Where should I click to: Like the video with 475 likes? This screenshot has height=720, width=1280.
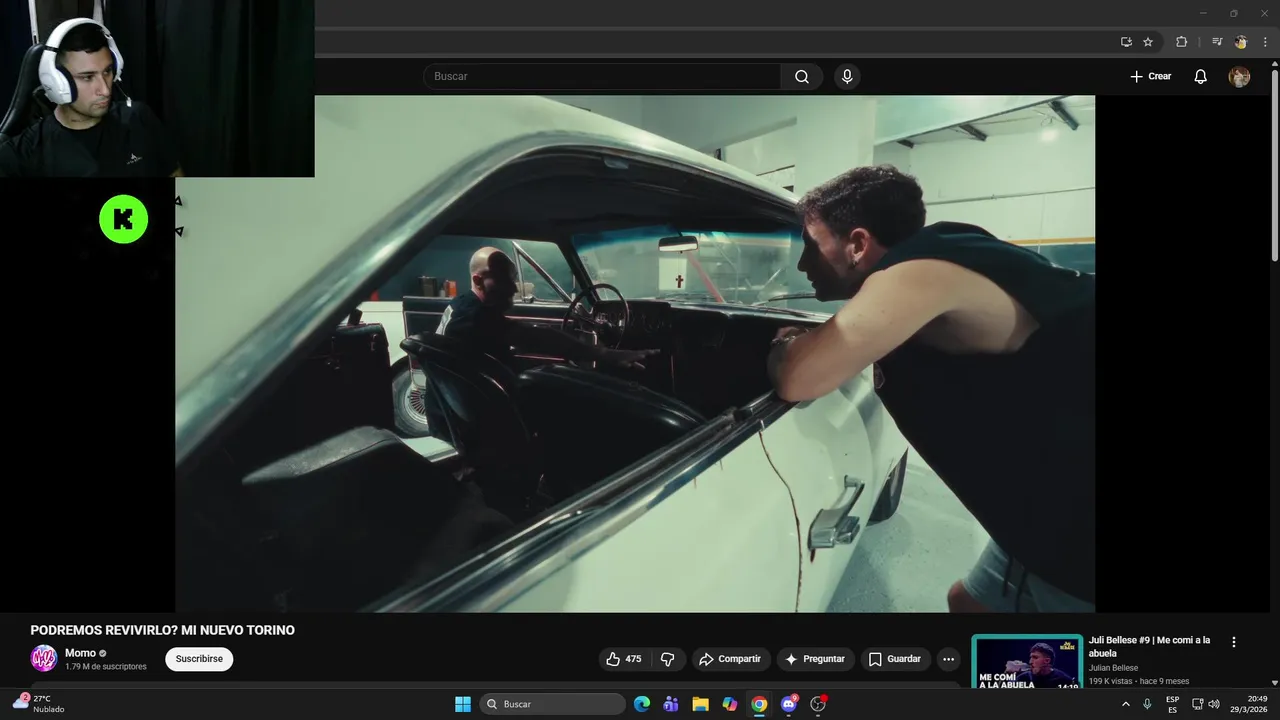point(624,659)
